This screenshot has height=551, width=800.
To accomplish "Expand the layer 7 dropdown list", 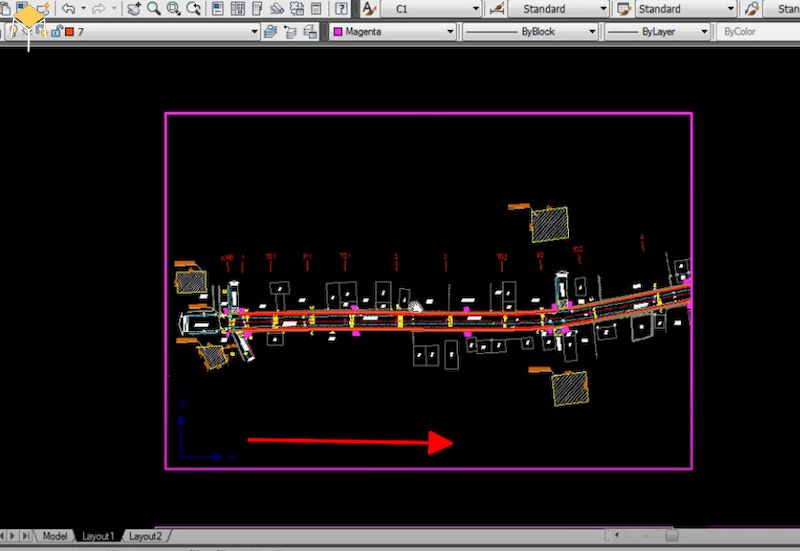I will coord(254,32).
